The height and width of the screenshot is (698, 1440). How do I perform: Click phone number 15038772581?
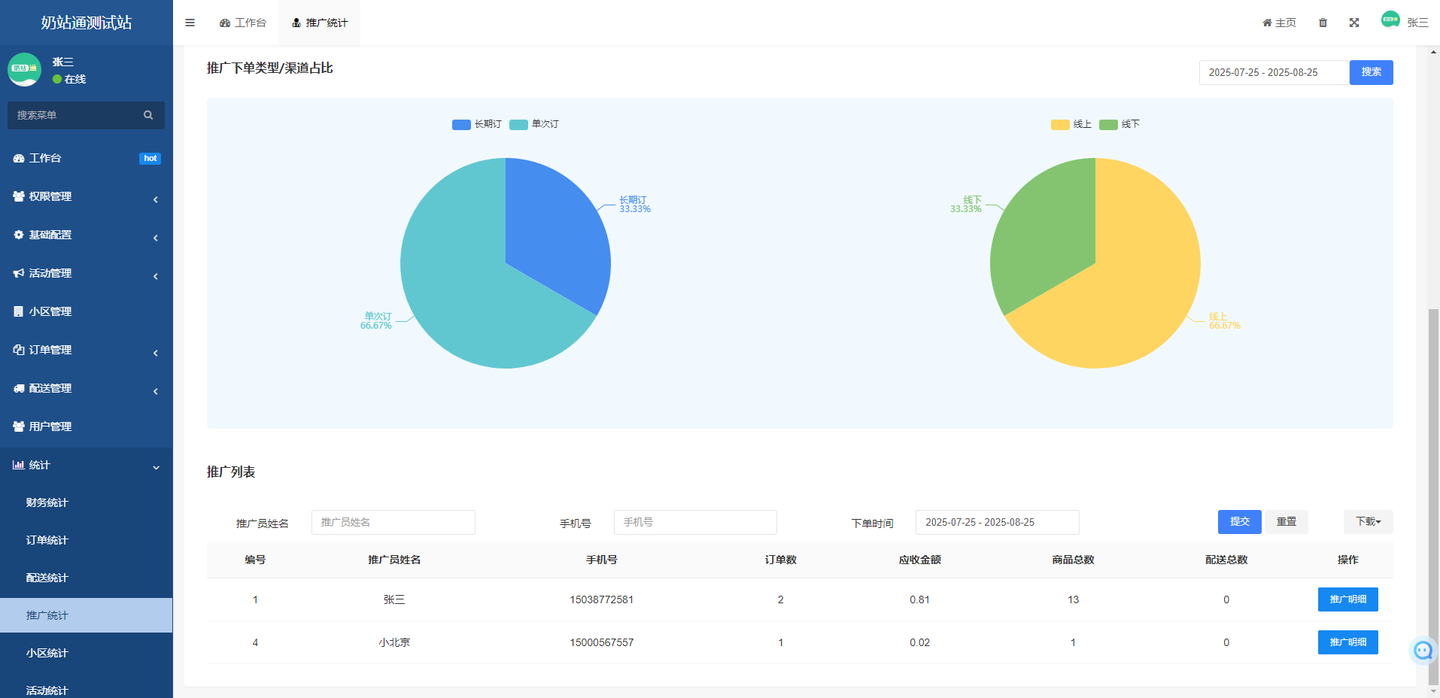601,600
